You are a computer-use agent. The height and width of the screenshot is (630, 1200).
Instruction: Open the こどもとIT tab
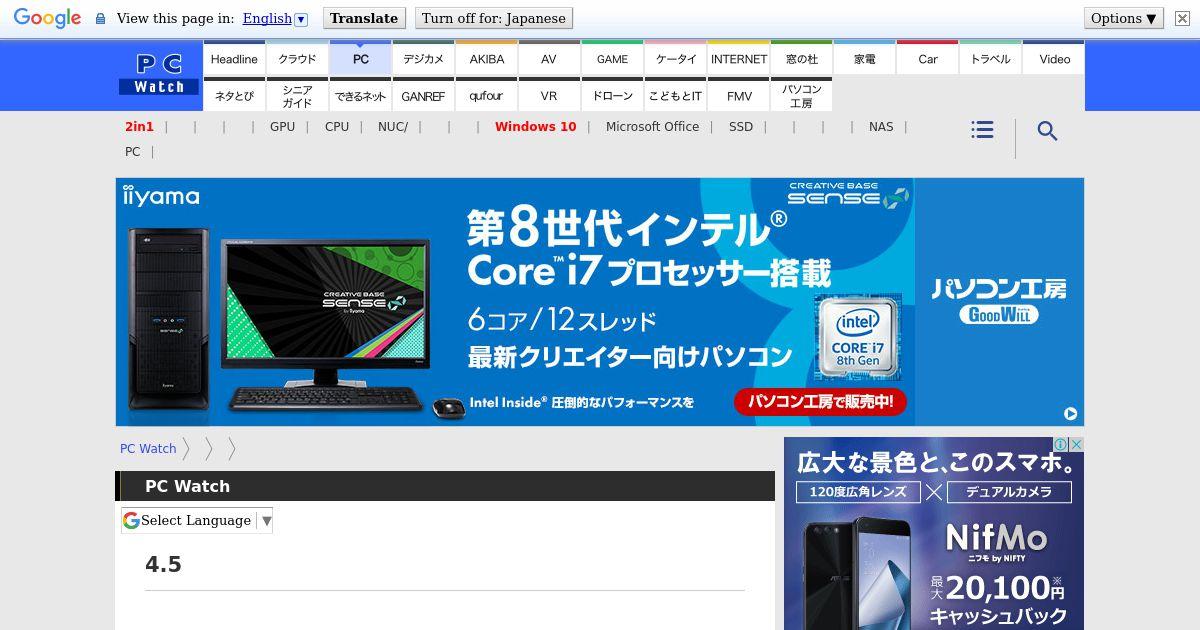click(x=675, y=95)
